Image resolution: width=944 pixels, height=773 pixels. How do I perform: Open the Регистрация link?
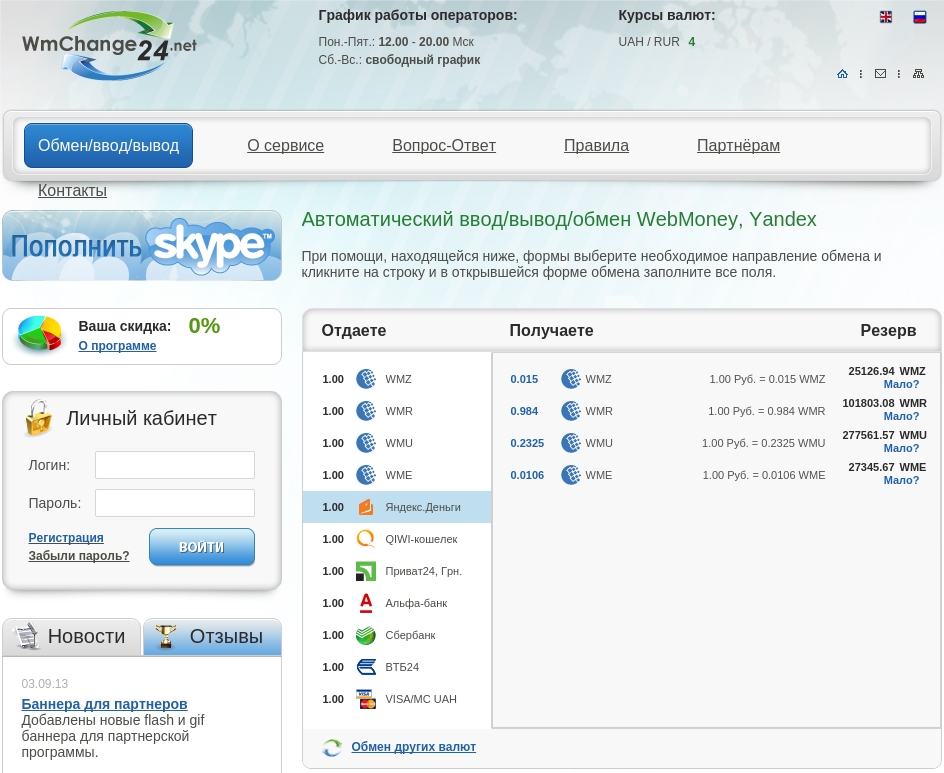click(x=66, y=537)
